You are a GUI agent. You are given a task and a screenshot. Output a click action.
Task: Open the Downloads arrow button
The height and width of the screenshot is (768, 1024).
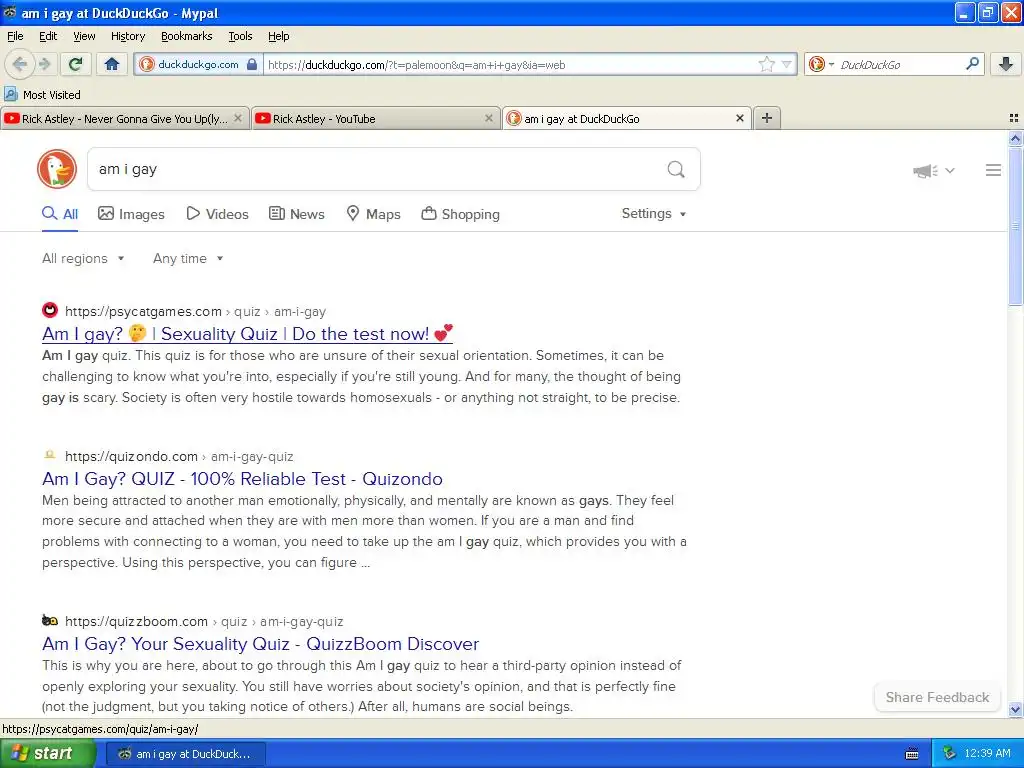[1006, 64]
